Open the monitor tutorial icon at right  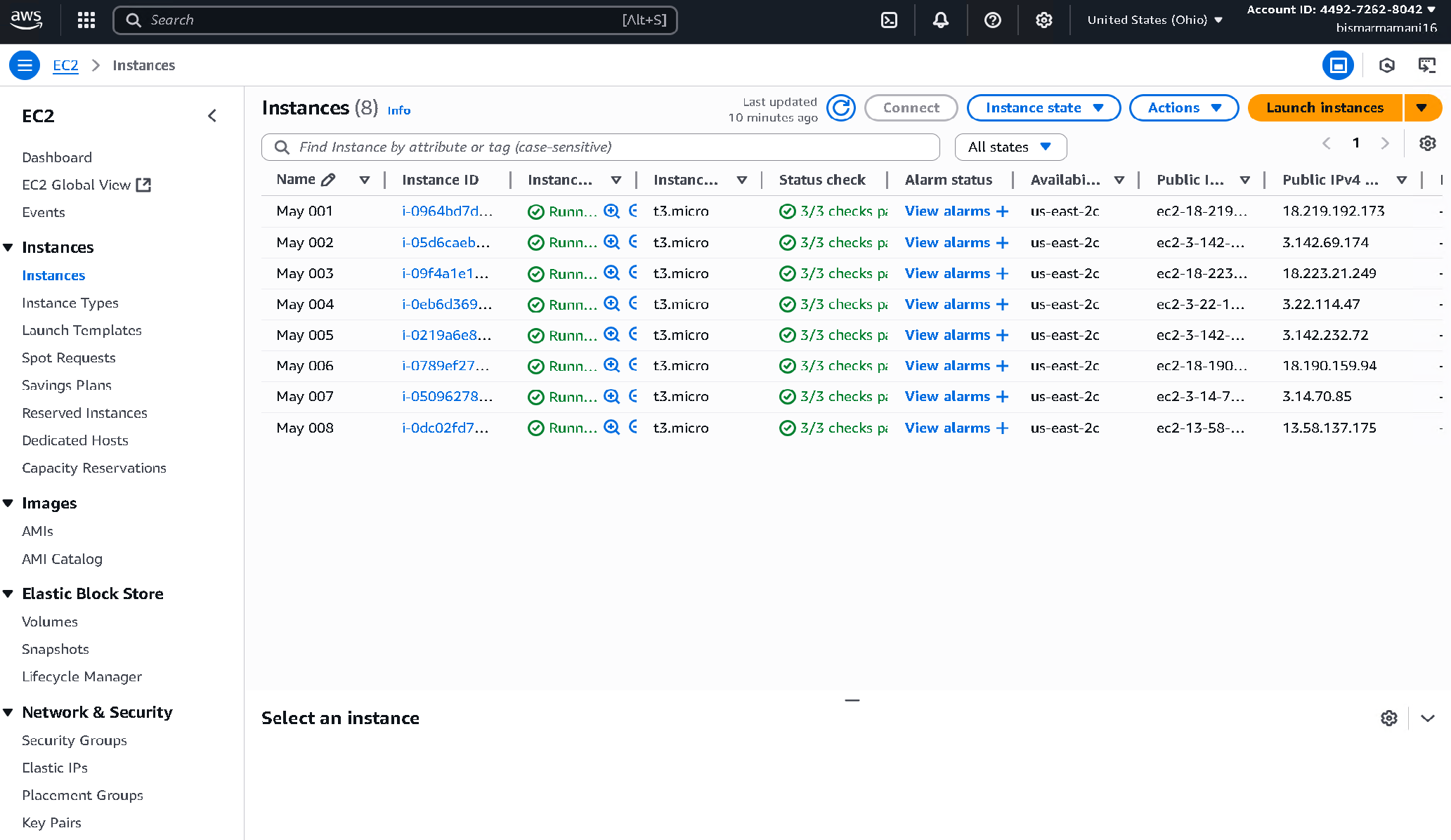pos(1427,65)
